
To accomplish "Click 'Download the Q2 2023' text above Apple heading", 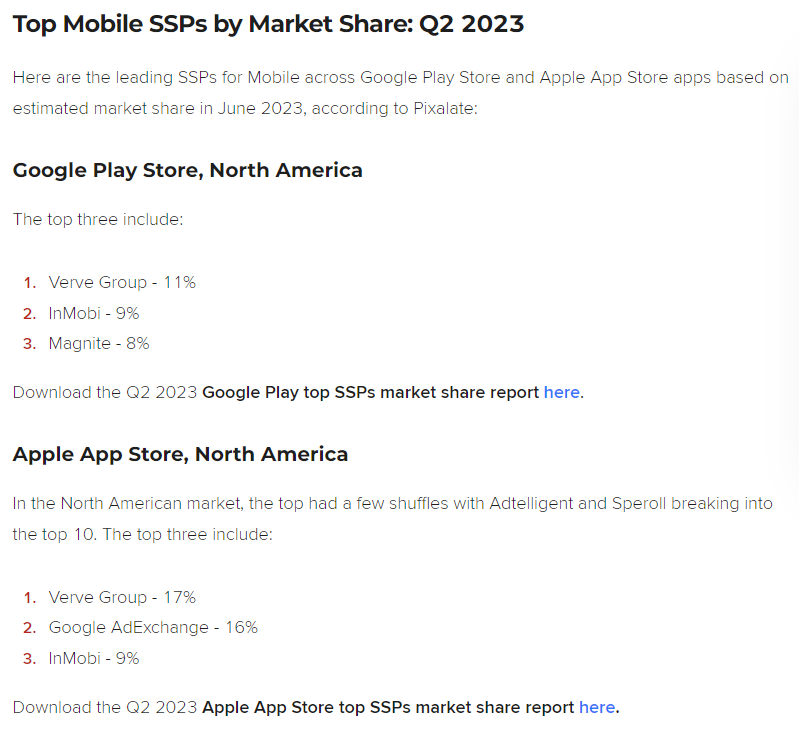I will click(x=105, y=392).
